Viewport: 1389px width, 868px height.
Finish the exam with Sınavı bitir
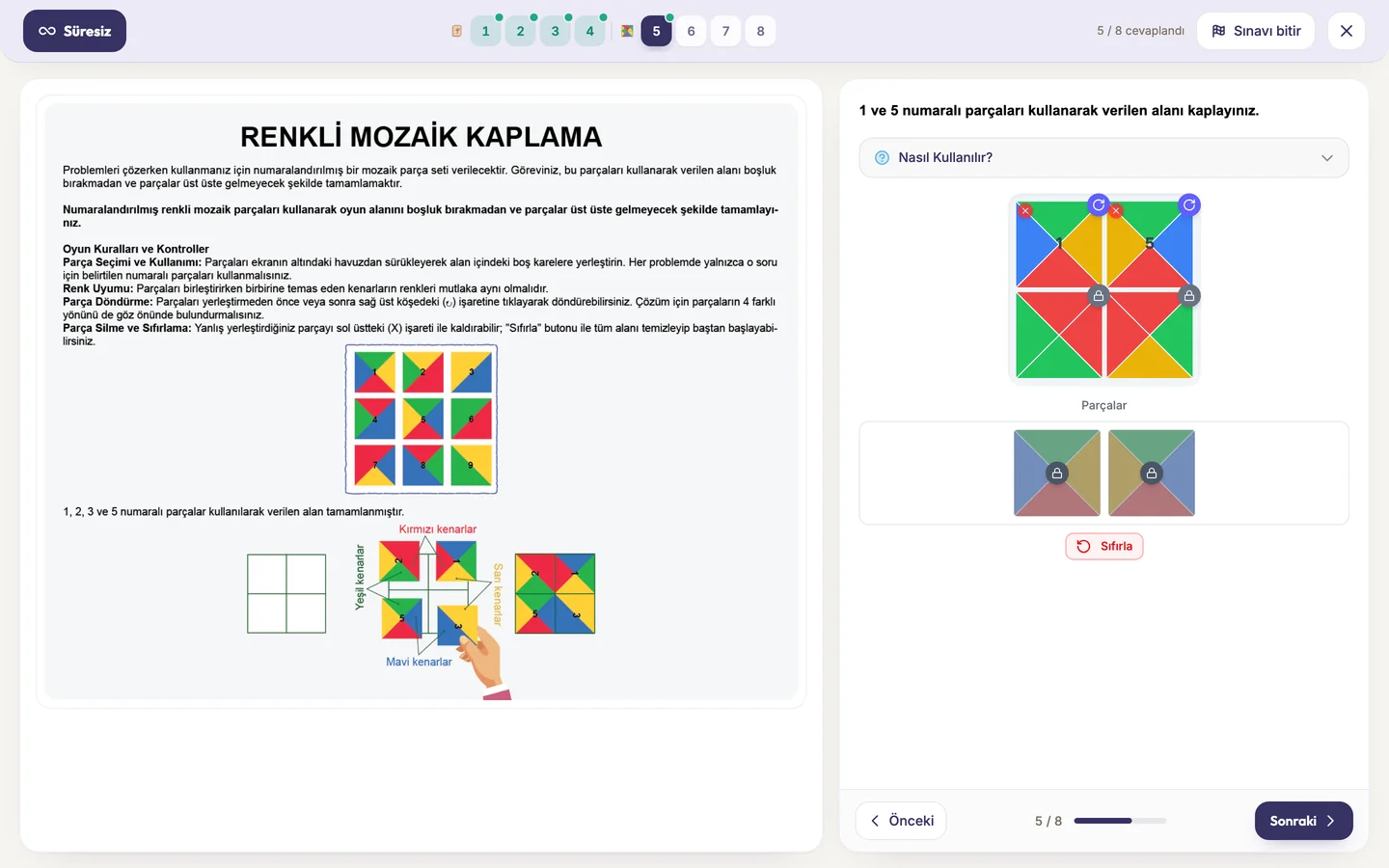(x=1256, y=31)
